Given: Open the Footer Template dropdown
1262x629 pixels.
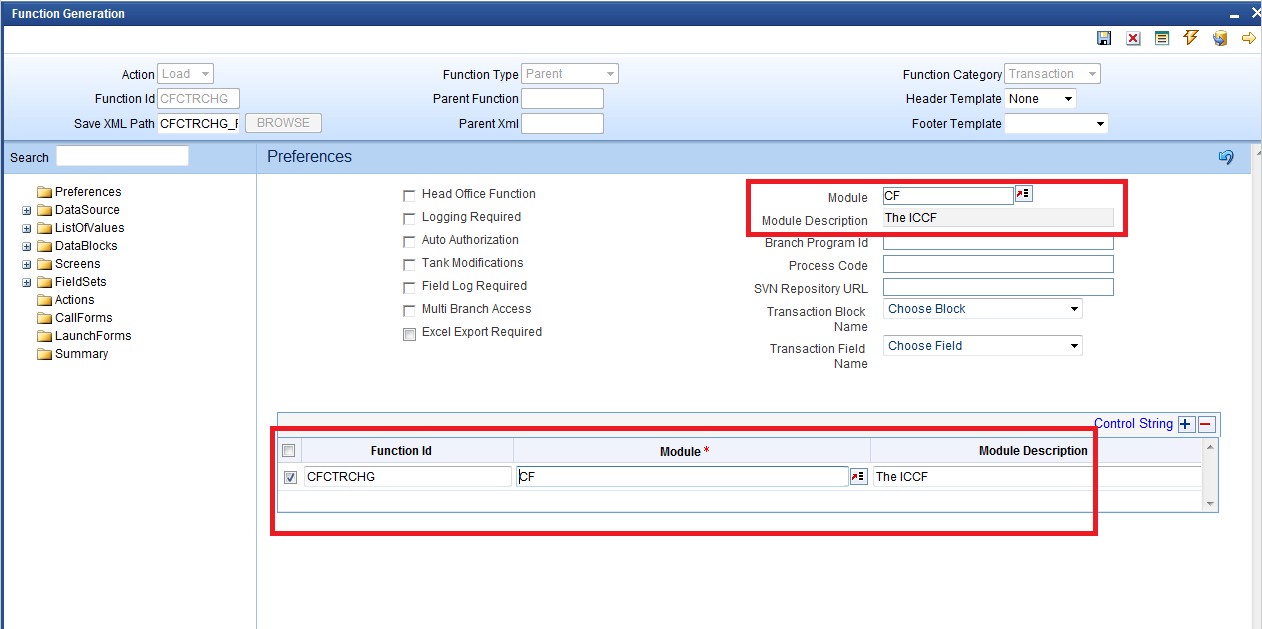Looking at the screenshot, I should (x=1056, y=124).
